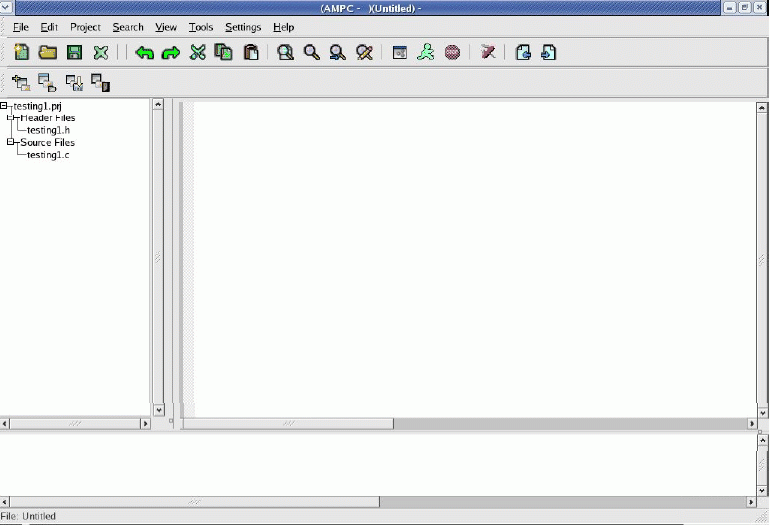
Task: Select the Source Files folder label
Action: click(48, 142)
